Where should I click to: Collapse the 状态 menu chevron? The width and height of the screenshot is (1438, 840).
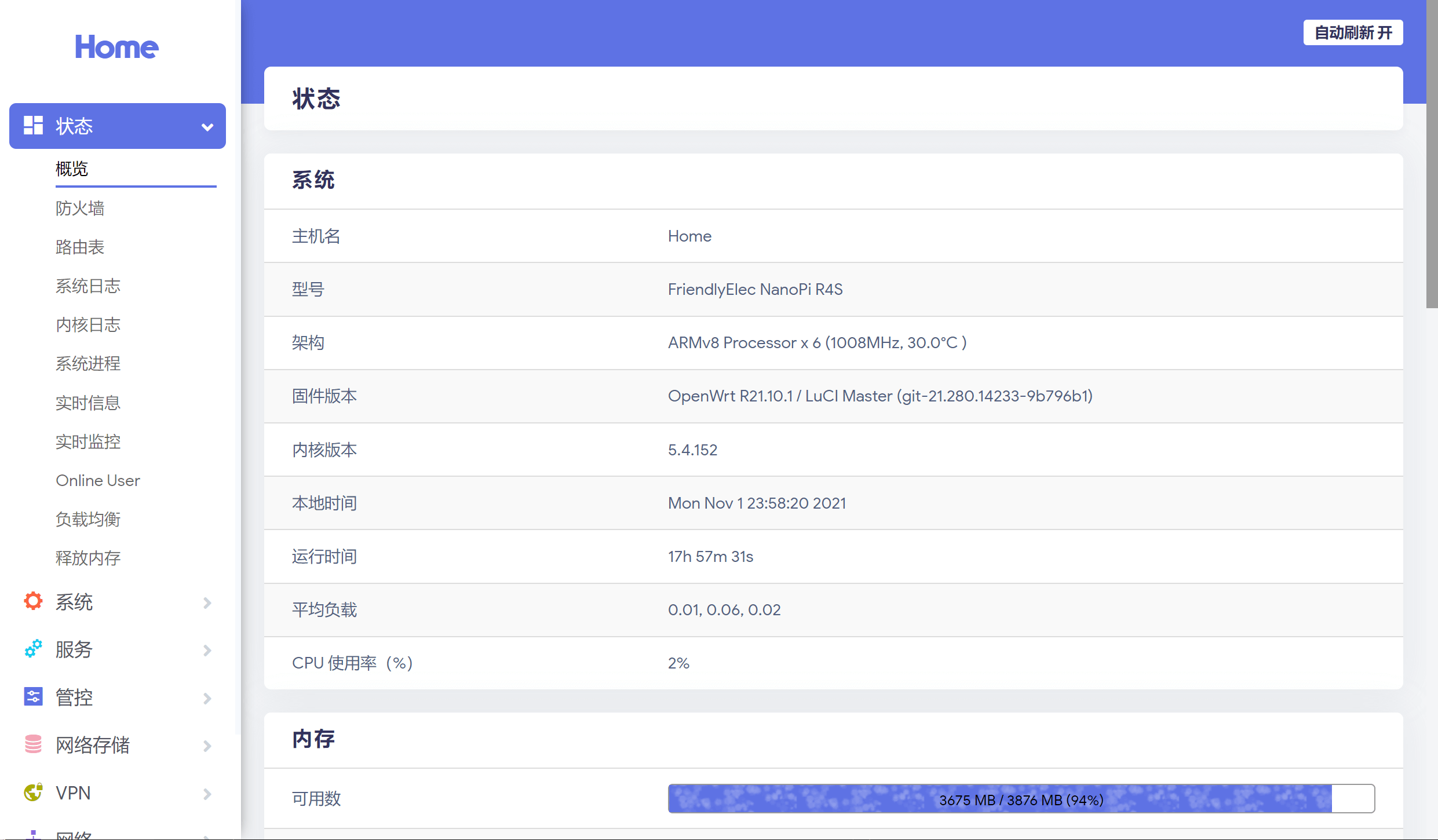click(x=207, y=127)
